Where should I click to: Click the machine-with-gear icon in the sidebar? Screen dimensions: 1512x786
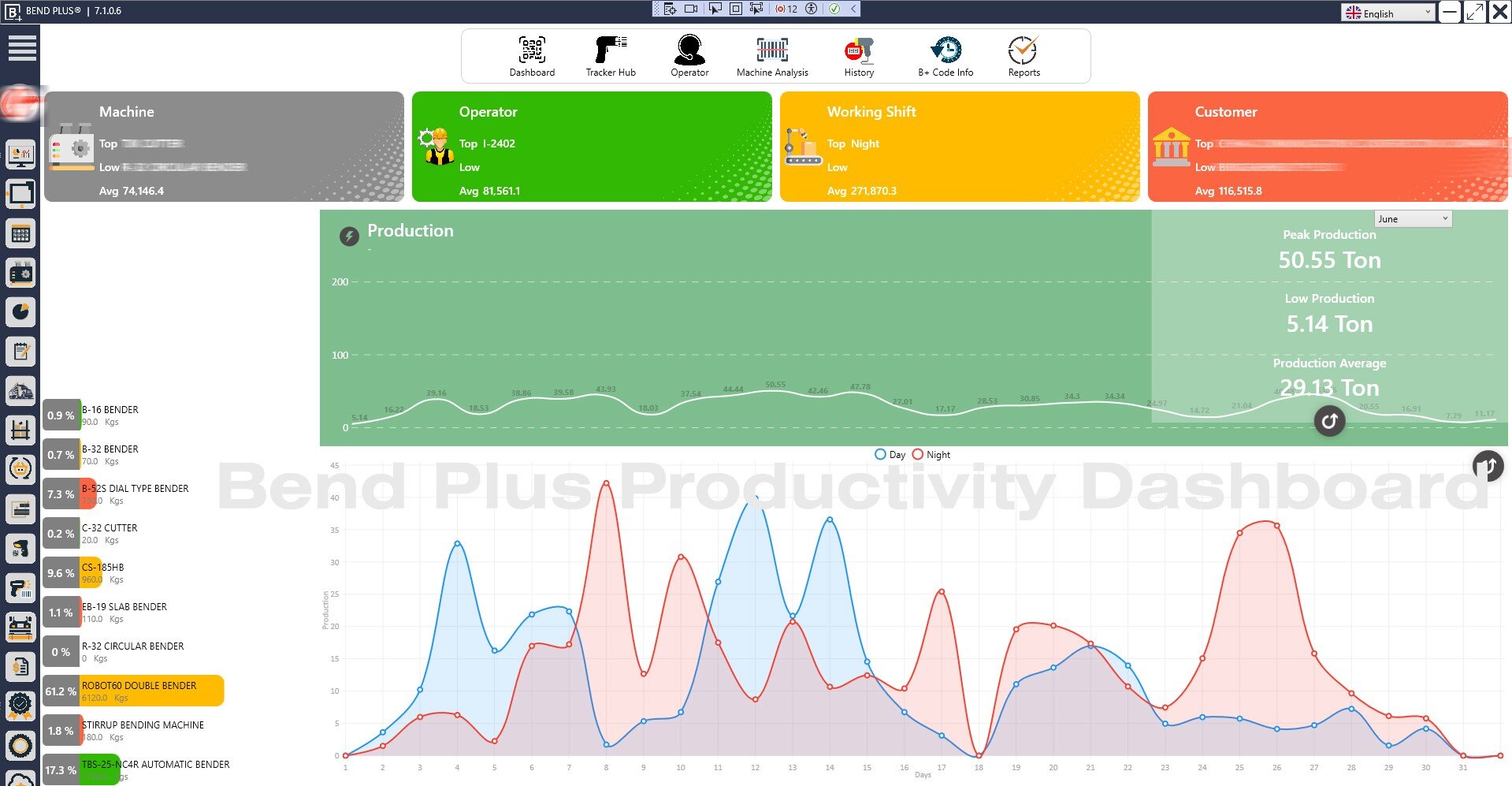(x=21, y=273)
